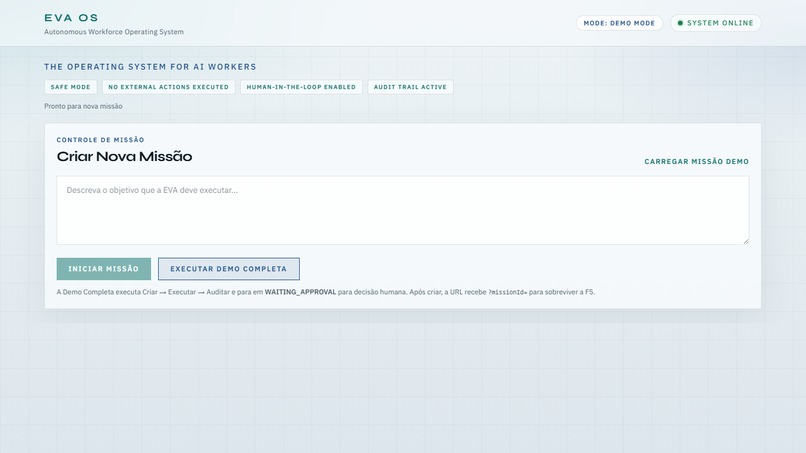Click 'Pronto para nova missão' status text
The height and width of the screenshot is (453, 806).
(x=83, y=106)
